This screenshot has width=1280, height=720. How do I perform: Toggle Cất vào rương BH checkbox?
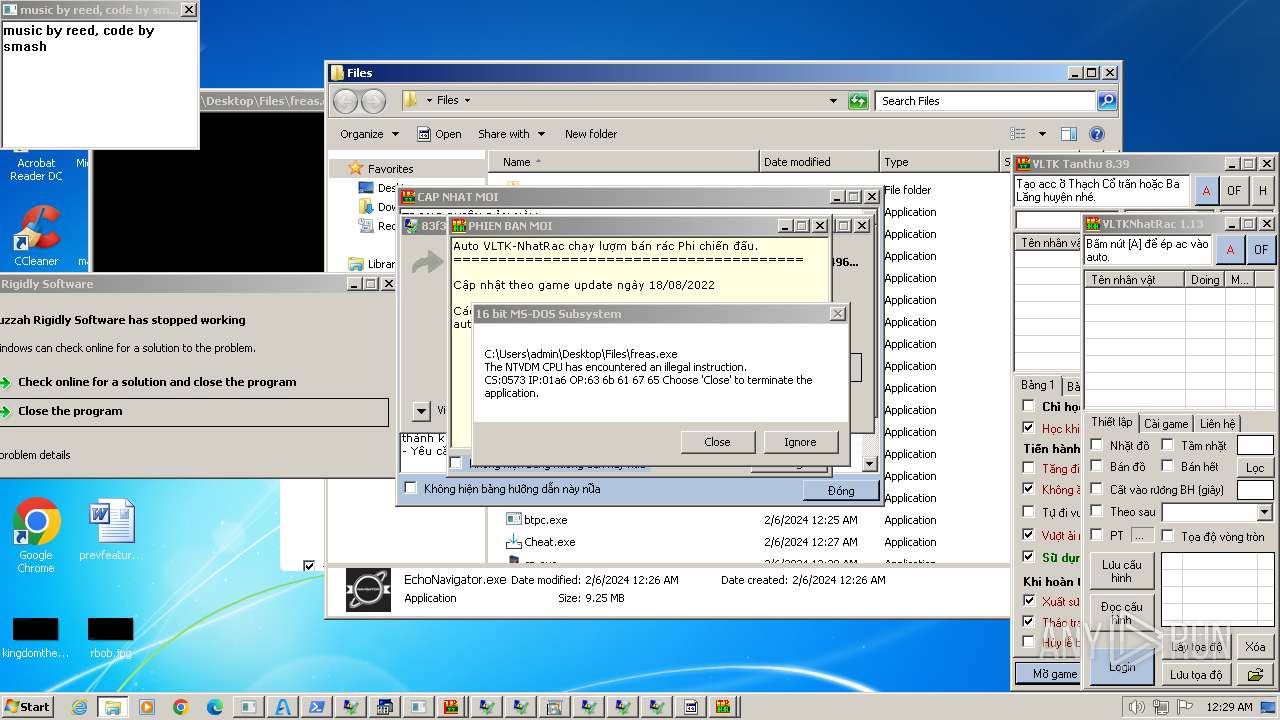1097,489
